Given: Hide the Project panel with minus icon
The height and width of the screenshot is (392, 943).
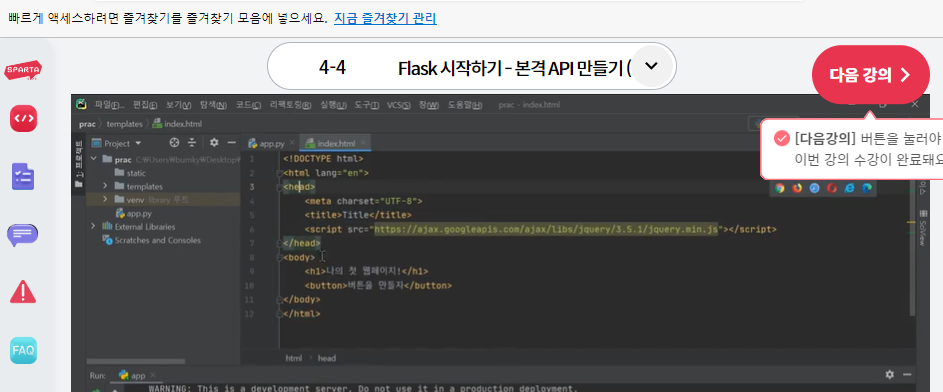Looking at the screenshot, I should click(x=231, y=143).
